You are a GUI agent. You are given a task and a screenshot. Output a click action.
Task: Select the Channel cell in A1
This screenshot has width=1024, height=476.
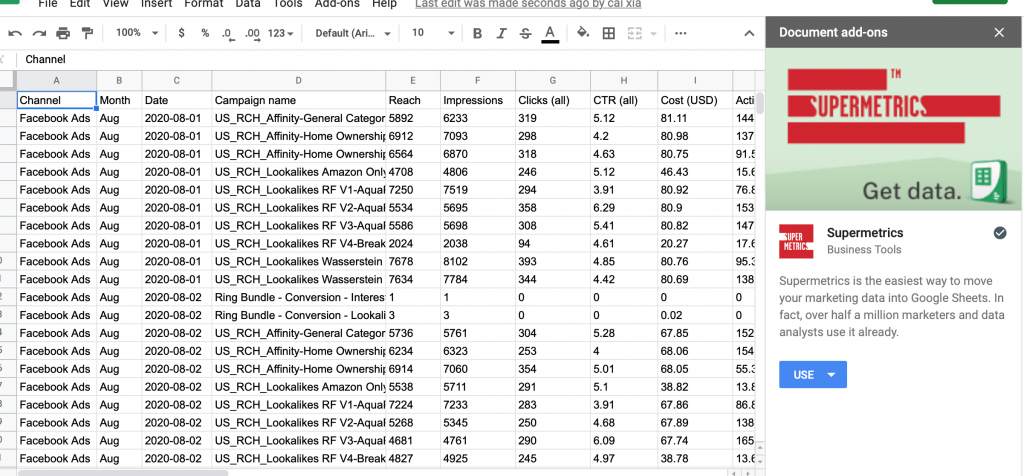point(56,100)
